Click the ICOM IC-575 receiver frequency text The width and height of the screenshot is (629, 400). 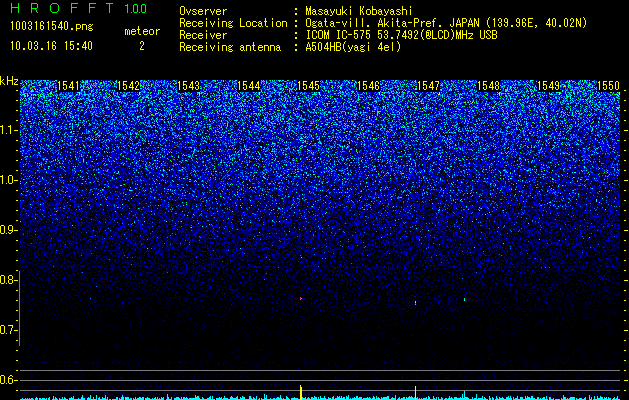[401, 35]
